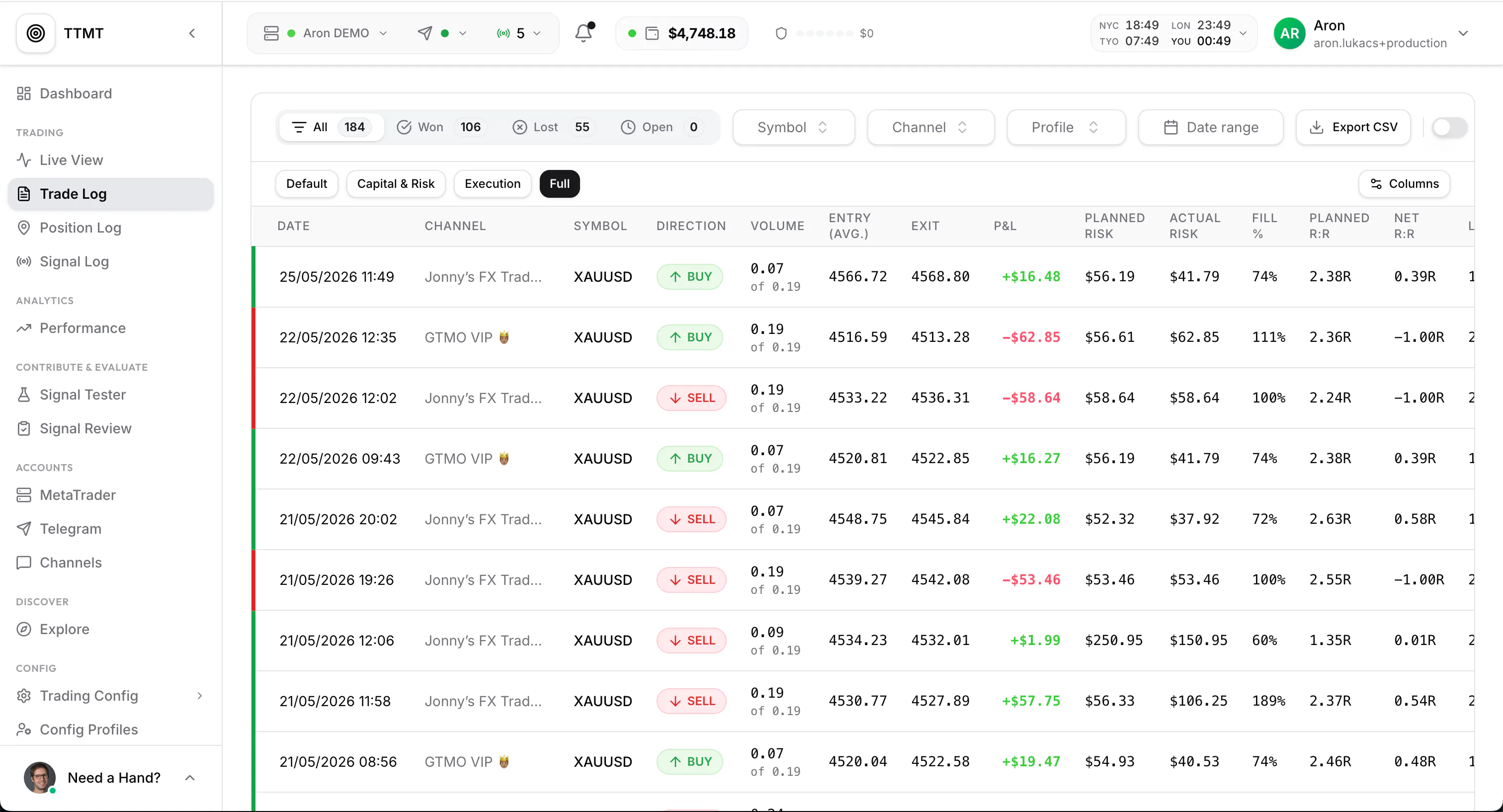Click the Signal Review clipboard icon
1503x812 pixels.
[24, 428]
